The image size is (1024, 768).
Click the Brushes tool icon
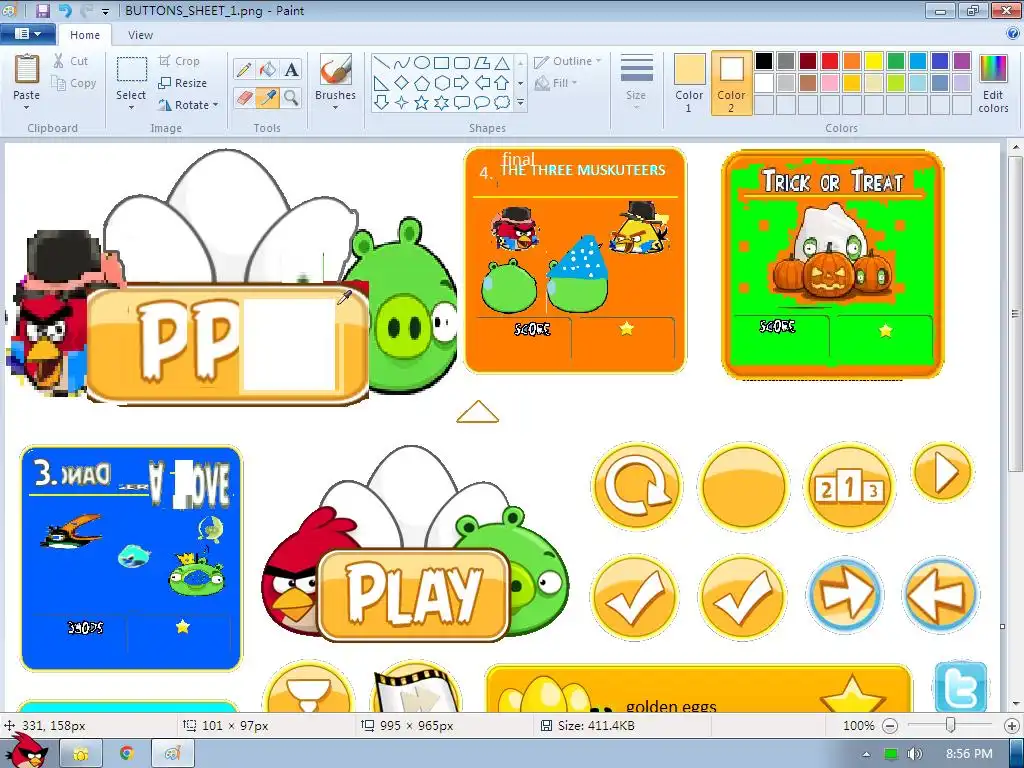tap(336, 70)
